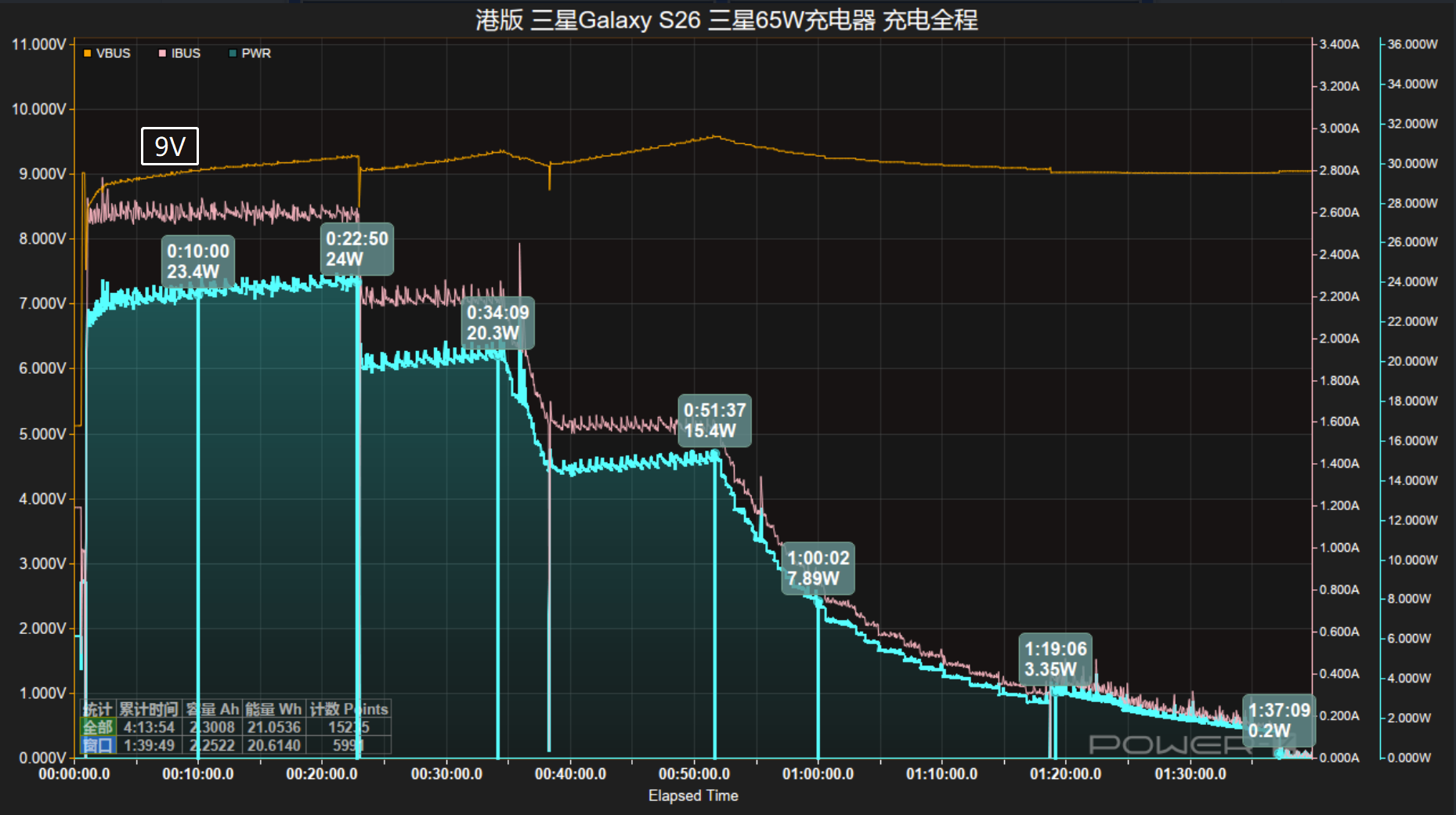Click the 11.000V voltage axis label
This screenshot has height=815, width=1456.
coord(39,44)
